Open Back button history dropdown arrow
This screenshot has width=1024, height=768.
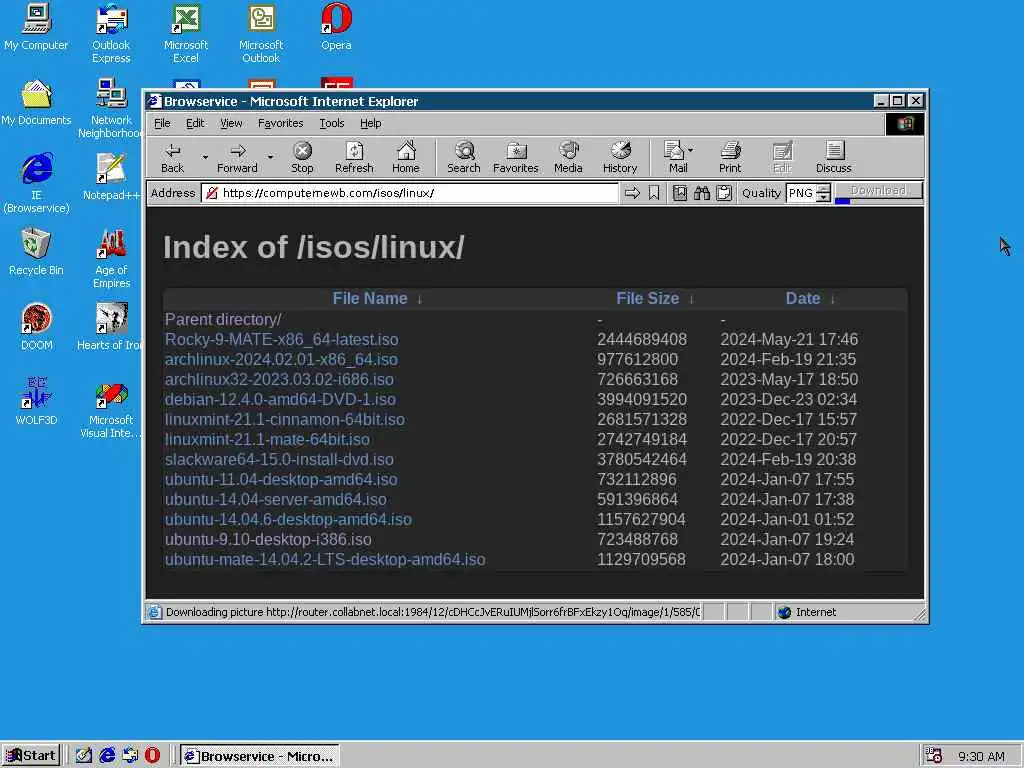click(205, 157)
